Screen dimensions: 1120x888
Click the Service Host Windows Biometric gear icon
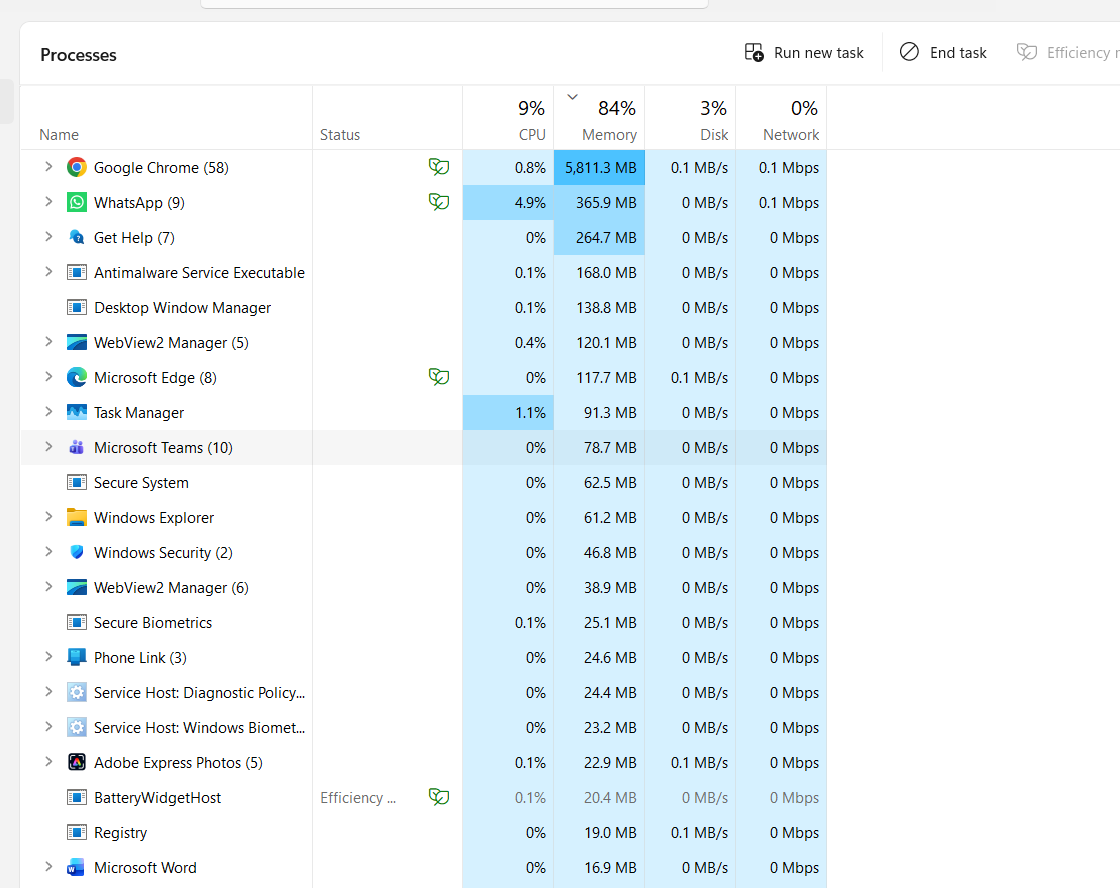coord(76,727)
